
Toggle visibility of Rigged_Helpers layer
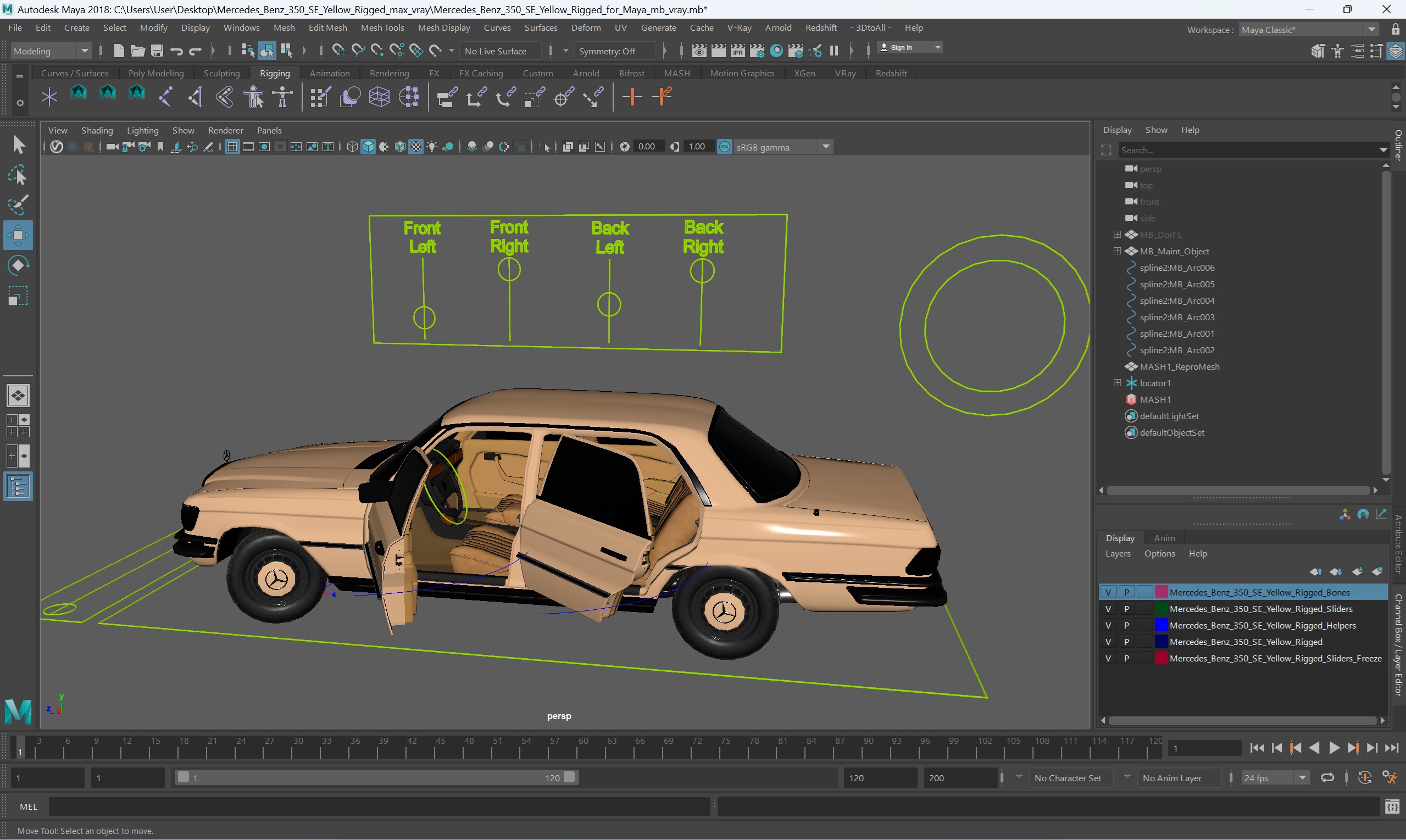[x=1108, y=625]
